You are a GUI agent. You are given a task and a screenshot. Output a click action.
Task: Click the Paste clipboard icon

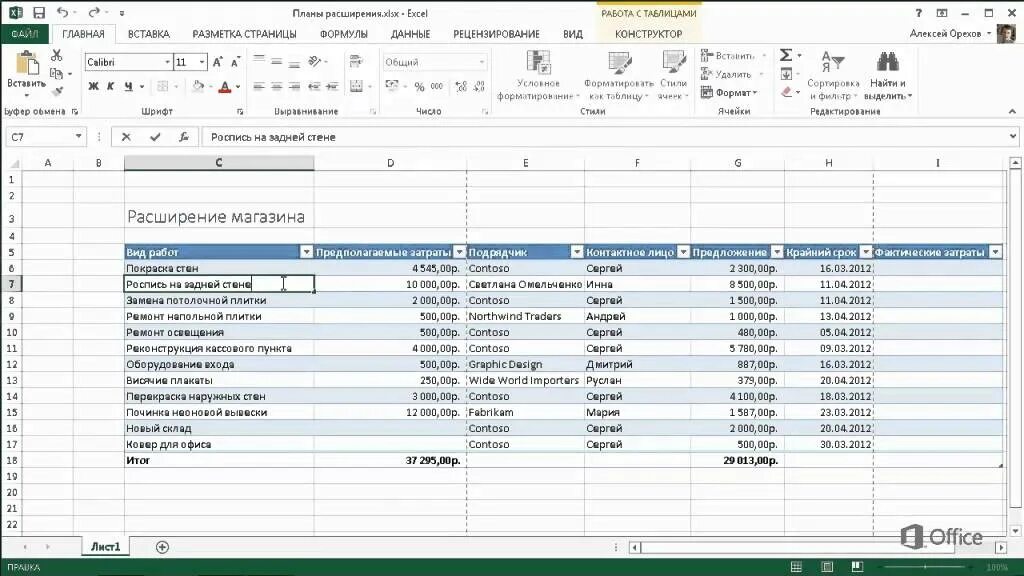(x=26, y=63)
